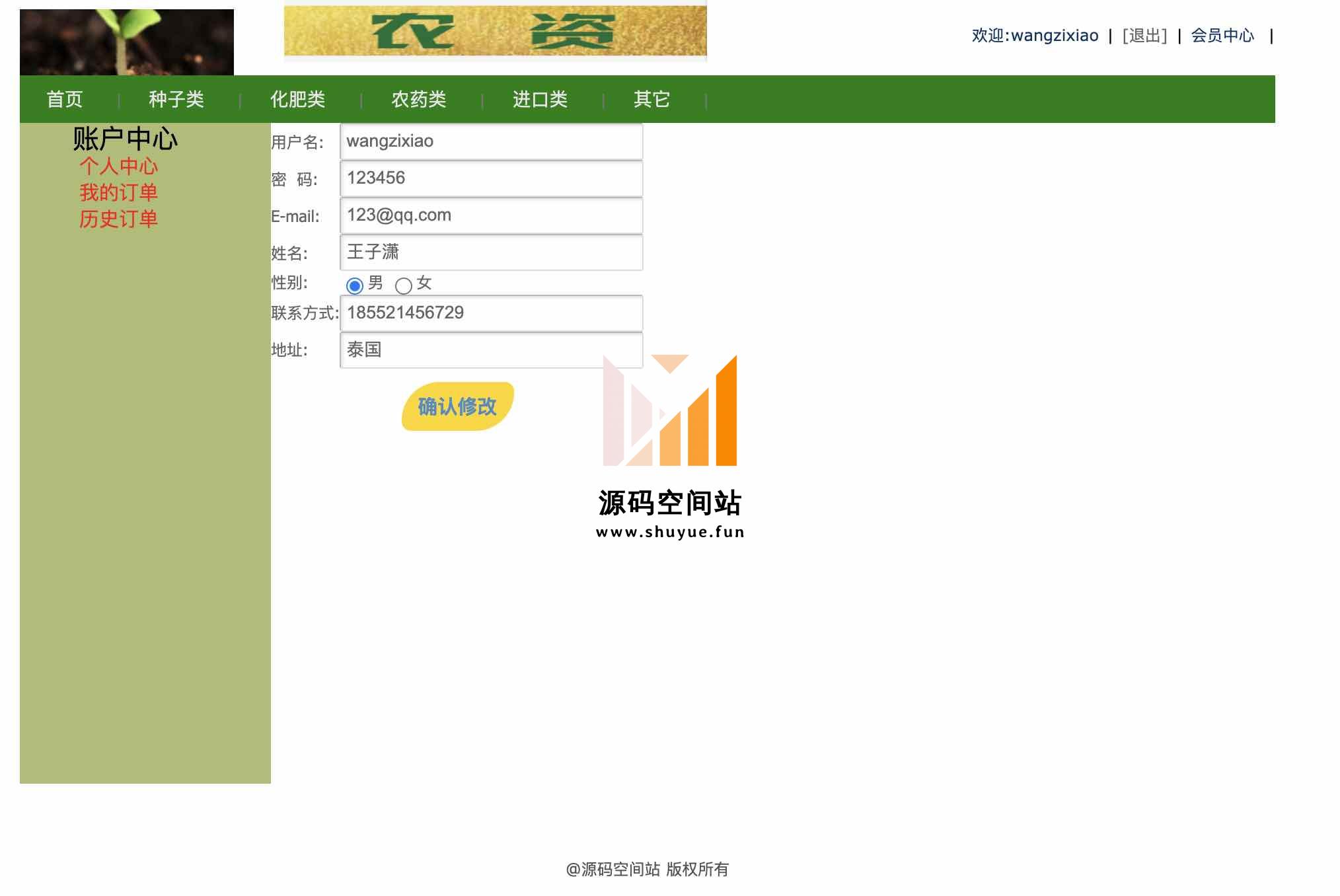This screenshot has height=896, width=1340.
Task: Click the 版权所有 footer text
Action: [697, 869]
